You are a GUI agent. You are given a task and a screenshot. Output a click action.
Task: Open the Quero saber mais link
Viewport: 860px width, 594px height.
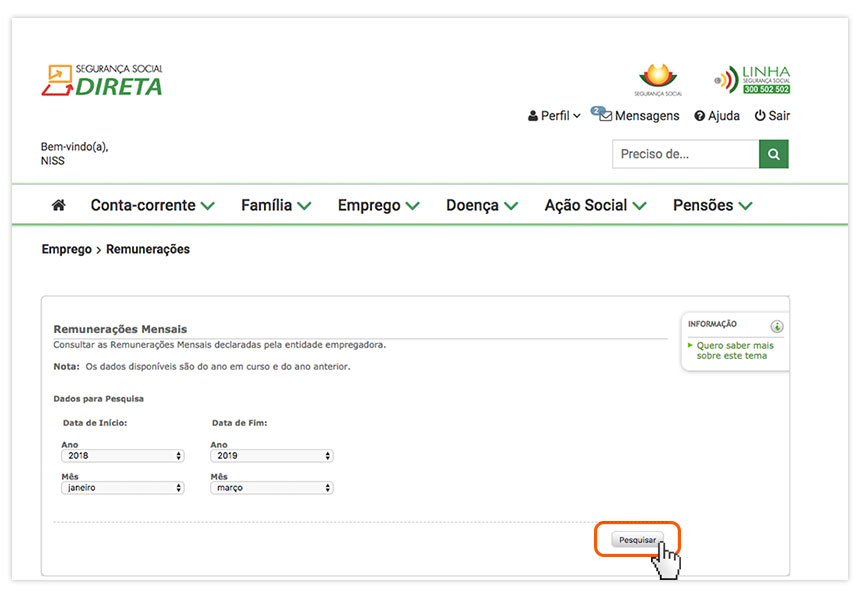(735, 350)
